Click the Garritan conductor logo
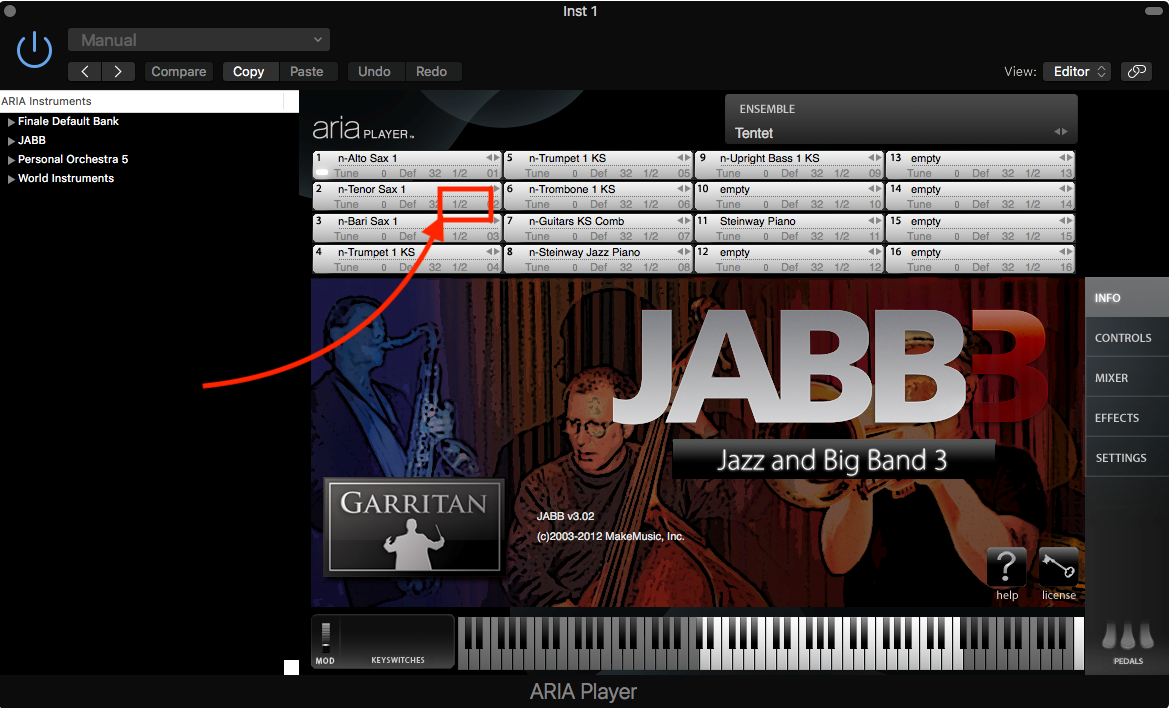 pyautogui.click(x=412, y=526)
